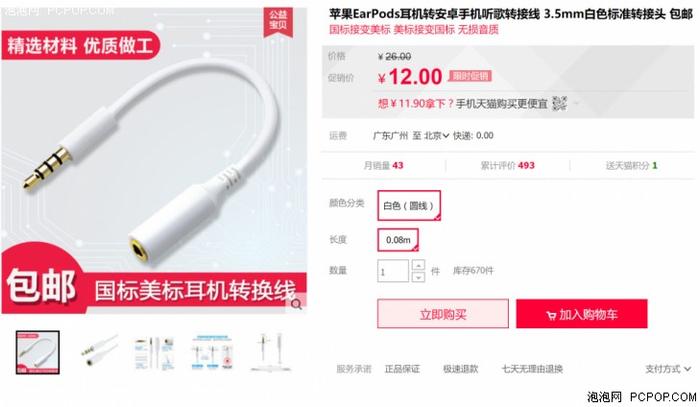Click the magnifier zoom icon on product image

[296, 305]
